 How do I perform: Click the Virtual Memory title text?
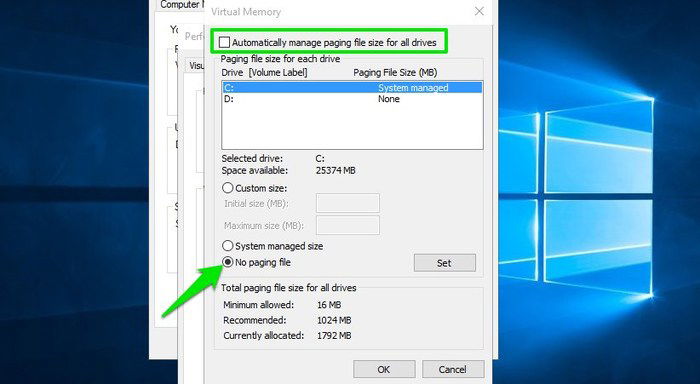[x=246, y=12]
